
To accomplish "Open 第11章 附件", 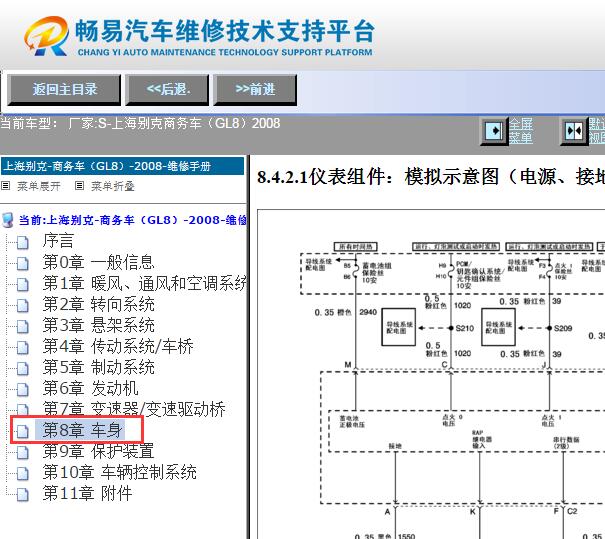I will pos(87,493).
